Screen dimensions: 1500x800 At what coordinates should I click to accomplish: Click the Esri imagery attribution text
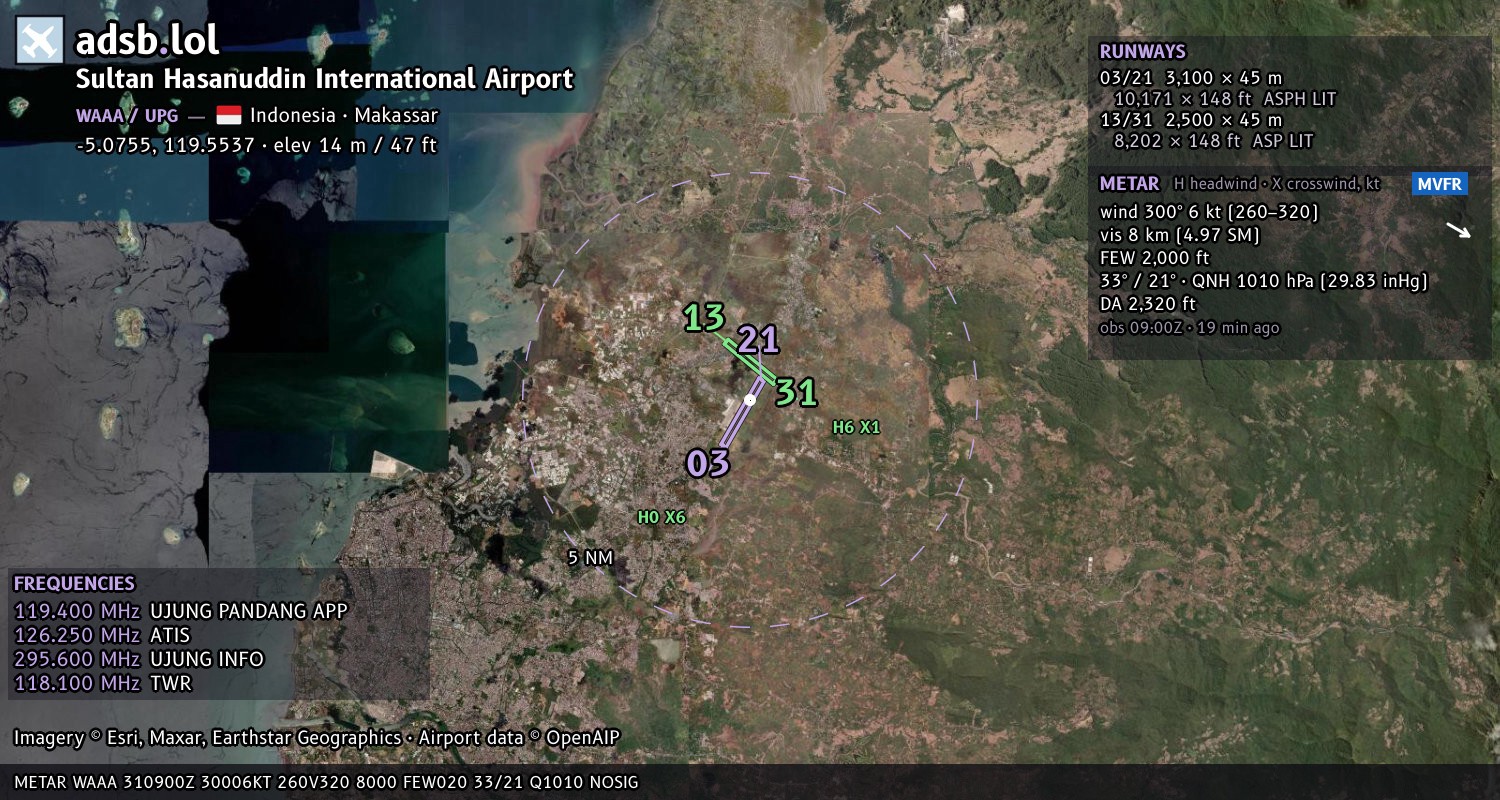click(x=207, y=738)
